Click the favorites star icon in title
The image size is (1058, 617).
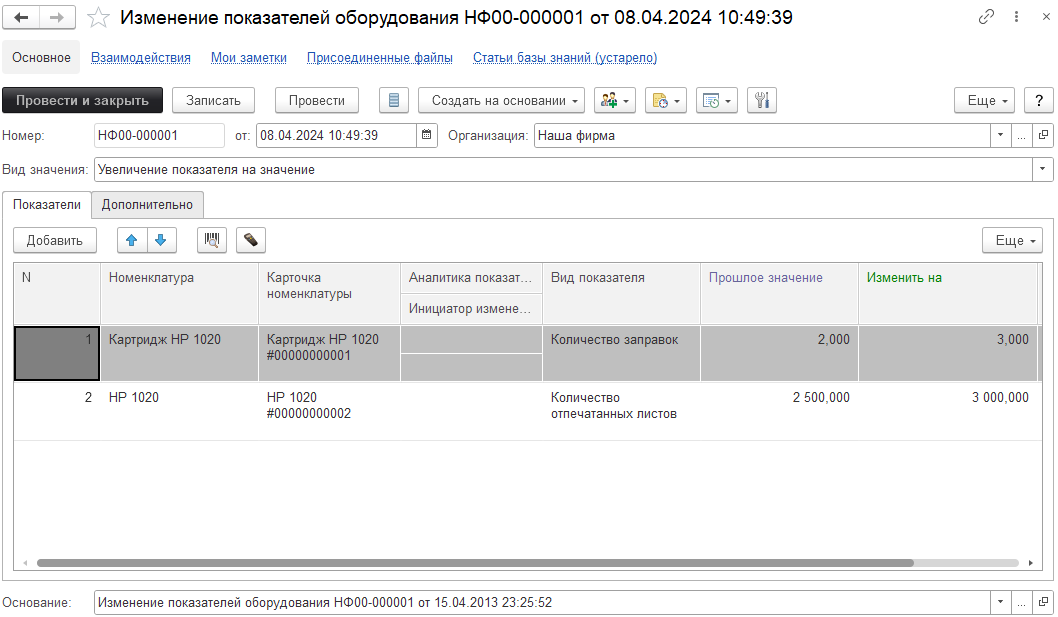[98, 18]
